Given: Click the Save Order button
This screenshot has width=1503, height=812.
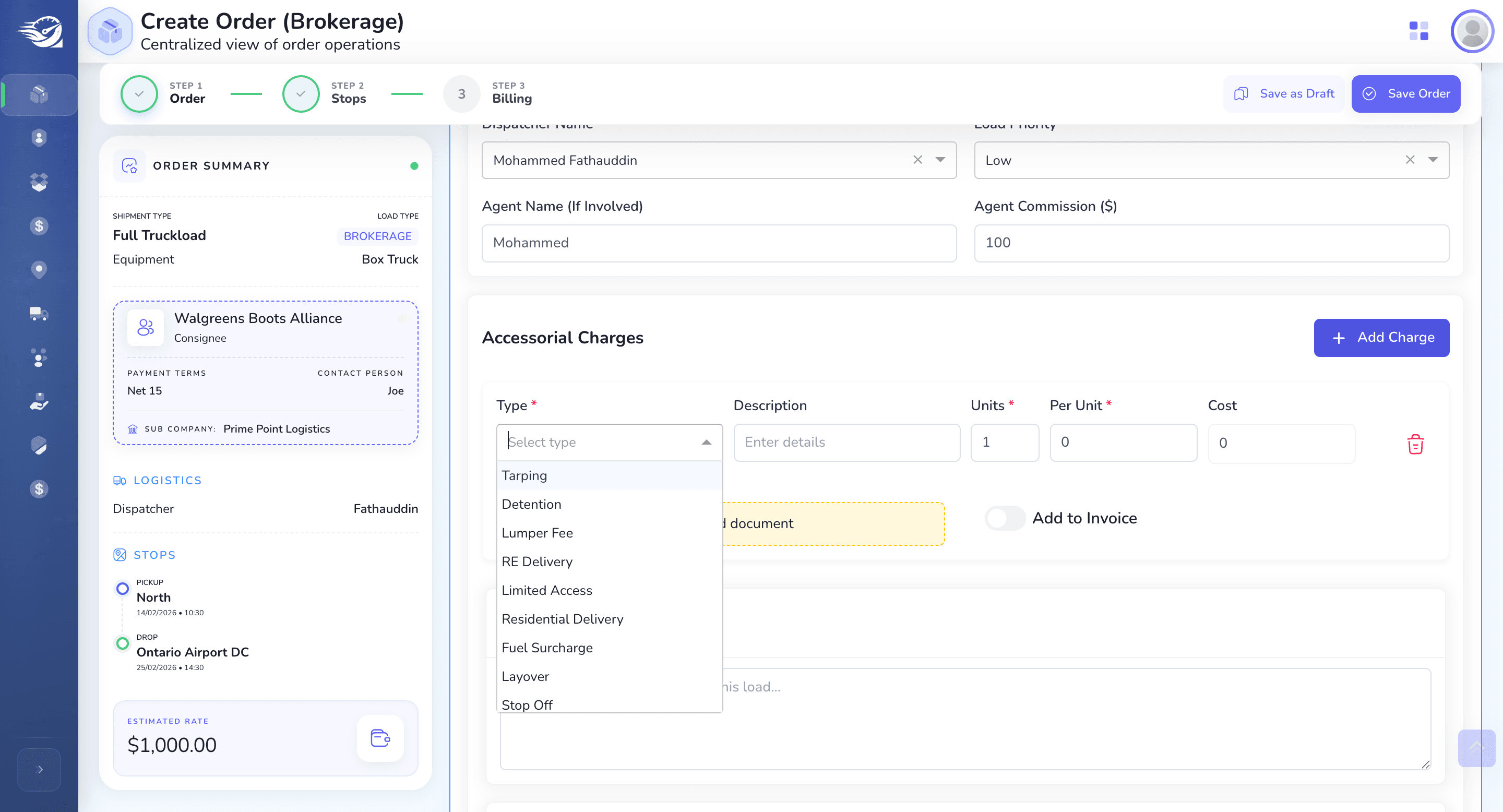Looking at the screenshot, I should pyautogui.click(x=1405, y=94).
